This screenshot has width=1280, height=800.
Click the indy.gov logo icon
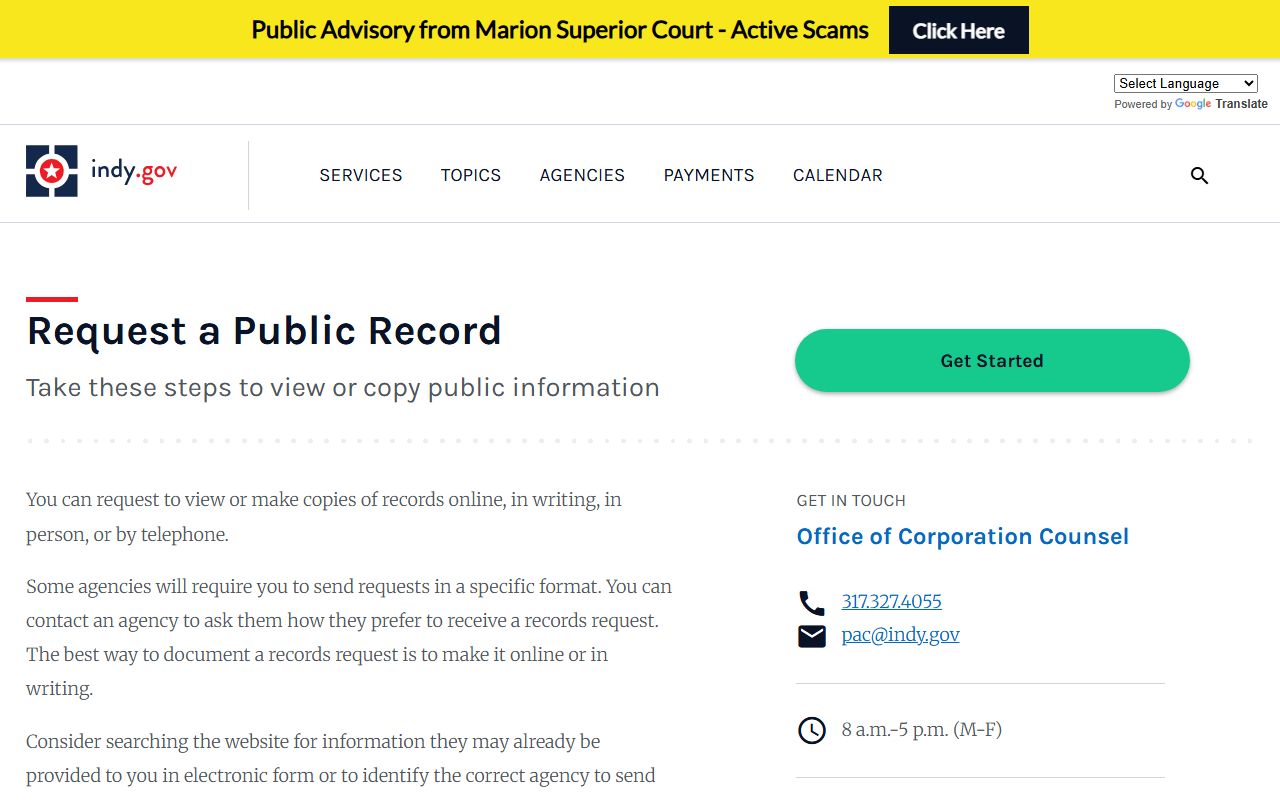pos(52,171)
